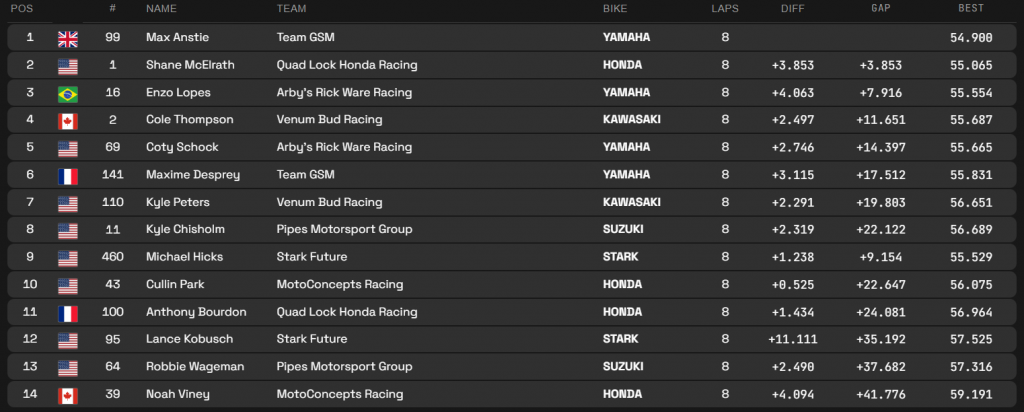The width and height of the screenshot is (1024, 412).
Task: Select Kyle Peters' KAWASAKI bike label
Action: pos(631,202)
